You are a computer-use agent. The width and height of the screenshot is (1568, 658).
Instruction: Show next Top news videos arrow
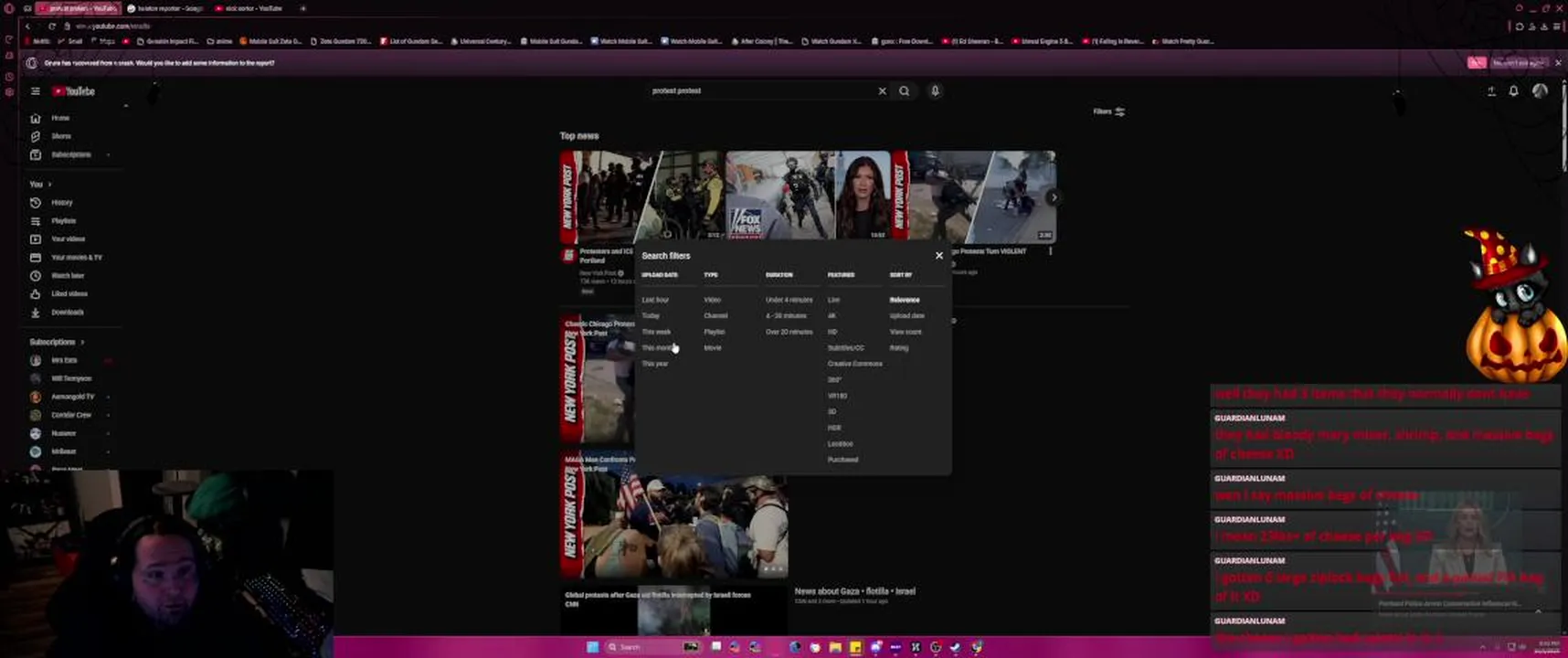pyautogui.click(x=1054, y=197)
